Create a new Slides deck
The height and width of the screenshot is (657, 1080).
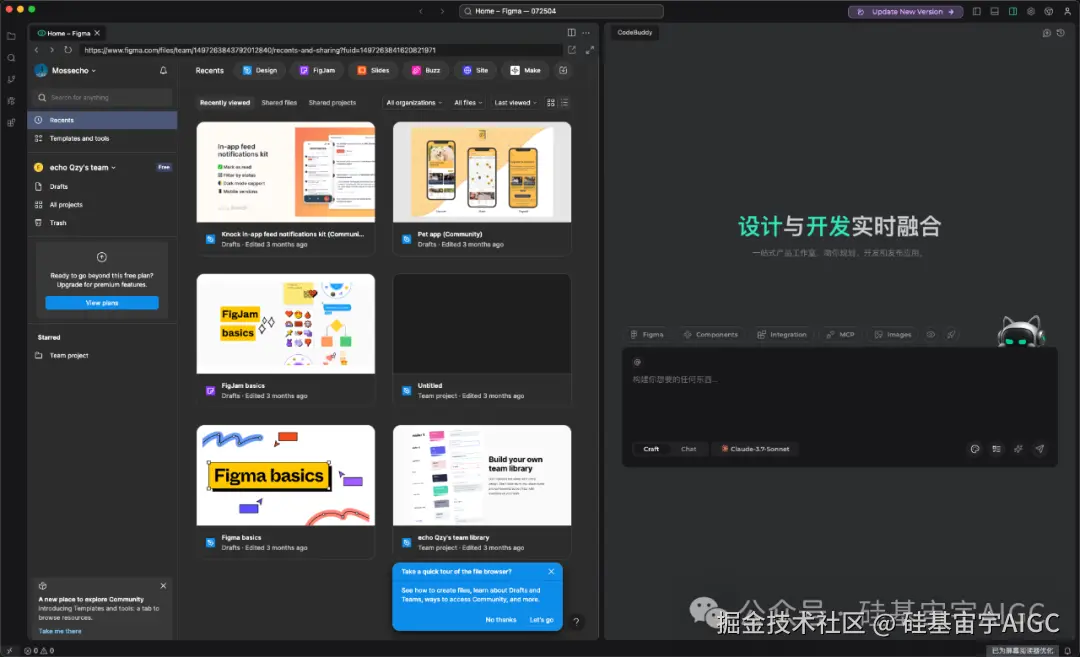point(373,69)
